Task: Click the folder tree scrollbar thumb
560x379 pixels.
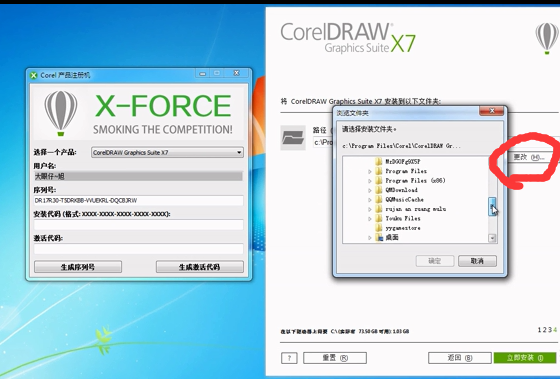Action: pyautogui.click(x=492, y=207)
